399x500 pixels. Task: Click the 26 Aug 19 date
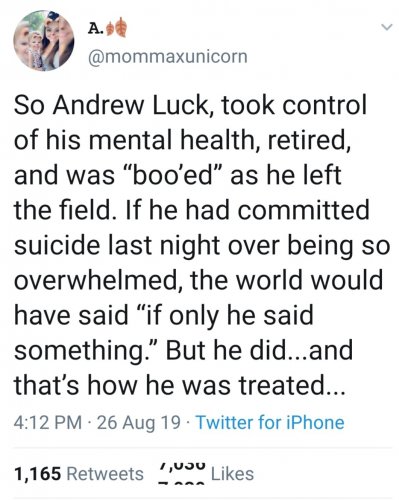click(x=138, y=423)
